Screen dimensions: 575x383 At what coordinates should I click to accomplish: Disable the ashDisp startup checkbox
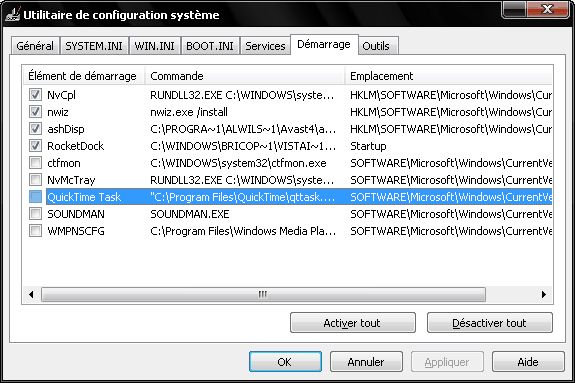click(35, 129)
